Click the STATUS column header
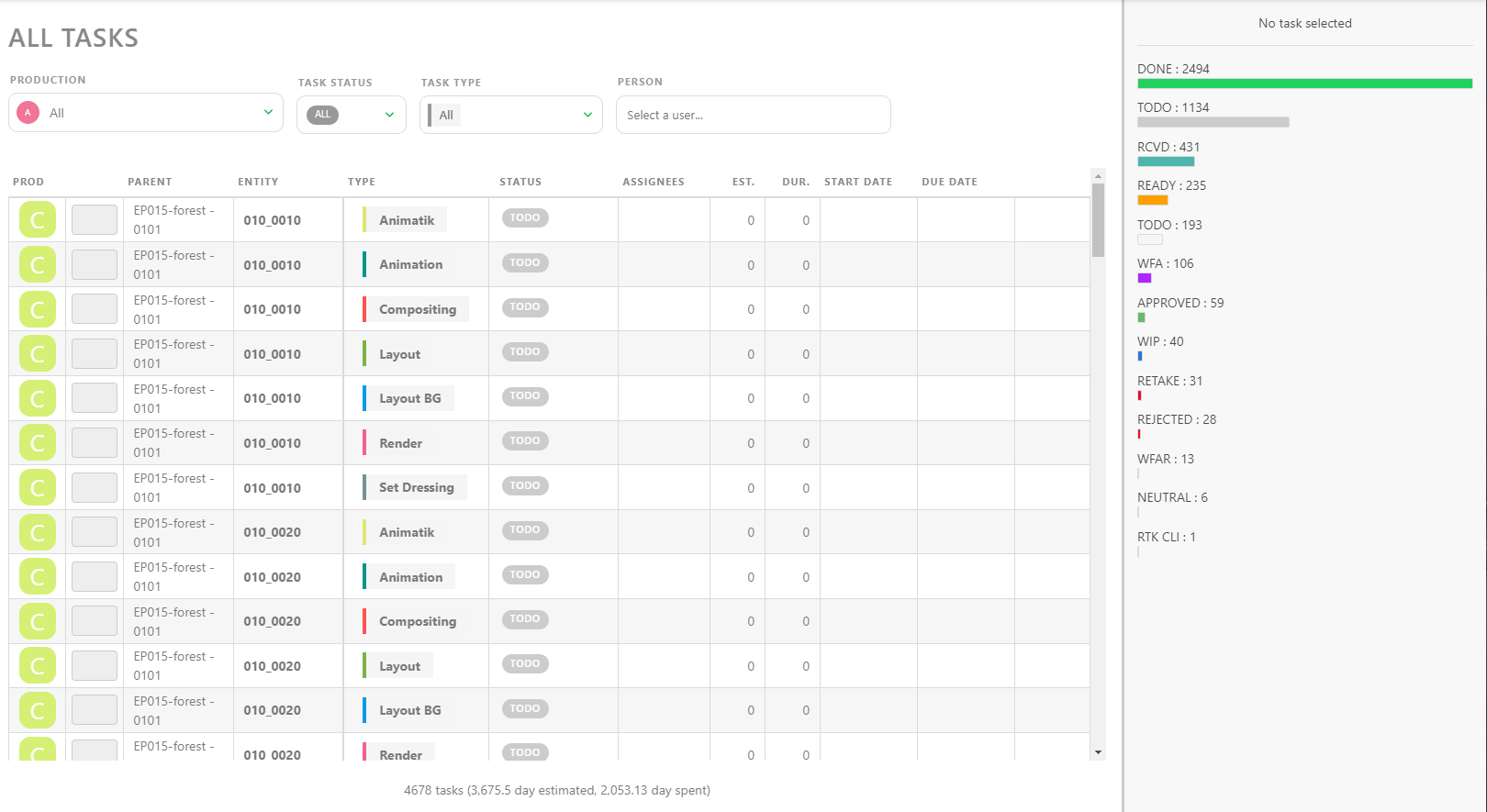The height and width of the screenshot is (812, 1487). 520,182
